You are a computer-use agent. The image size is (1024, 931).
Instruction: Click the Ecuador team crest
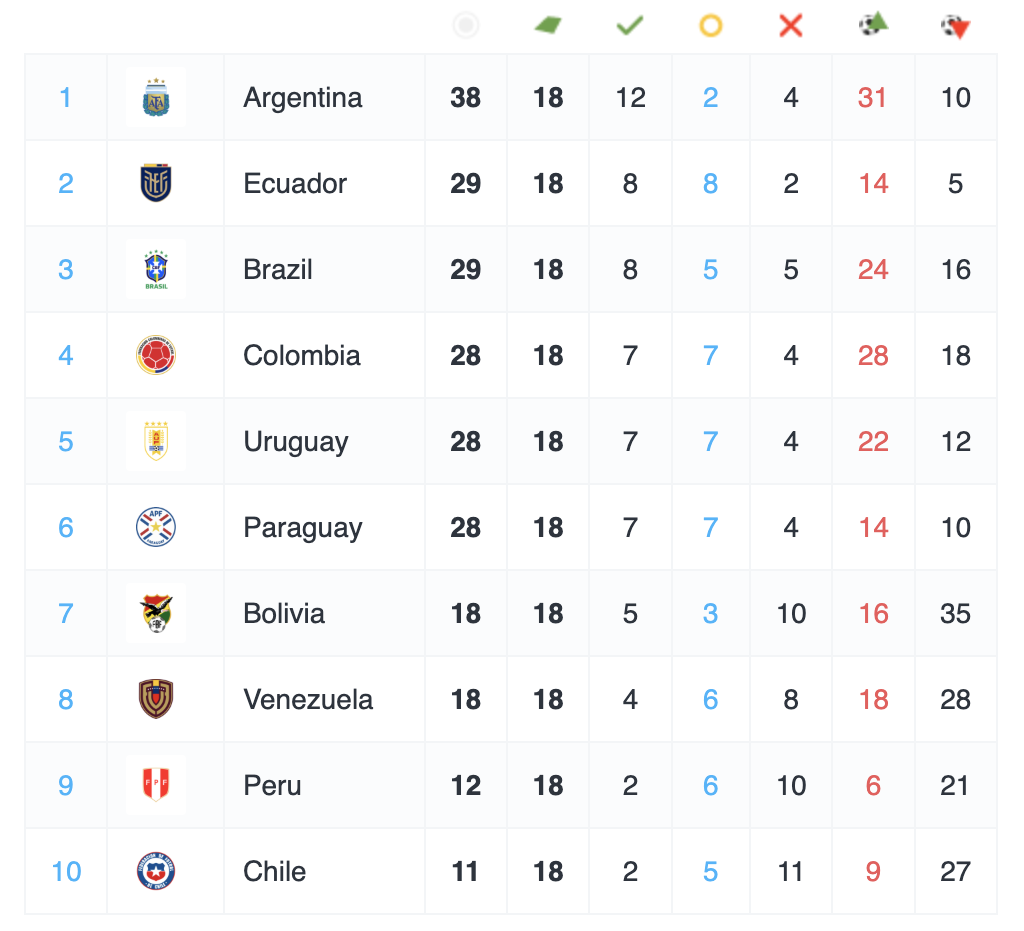pyautogui.click(x=156, y=184)
